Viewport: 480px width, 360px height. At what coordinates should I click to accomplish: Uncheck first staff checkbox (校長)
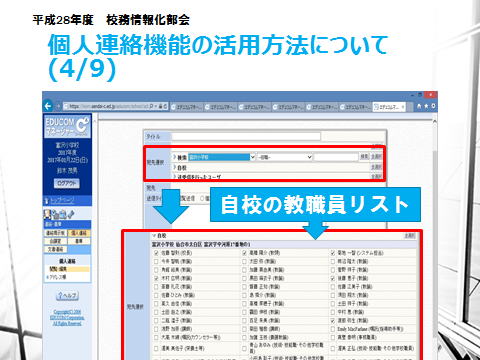coord(156,253)
